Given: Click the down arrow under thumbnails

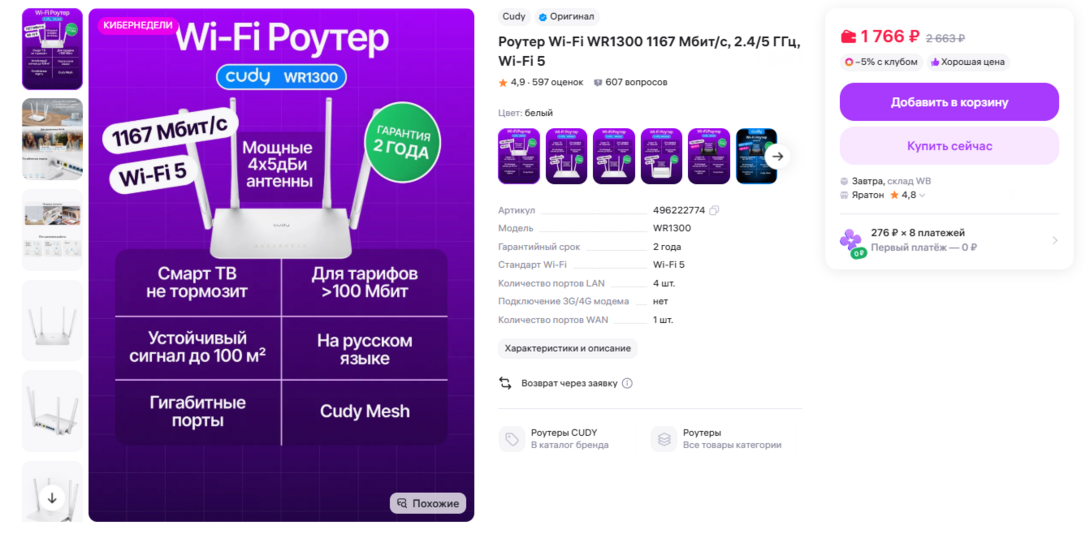Looking at the screenshot, I should click(x=51, y=497).
